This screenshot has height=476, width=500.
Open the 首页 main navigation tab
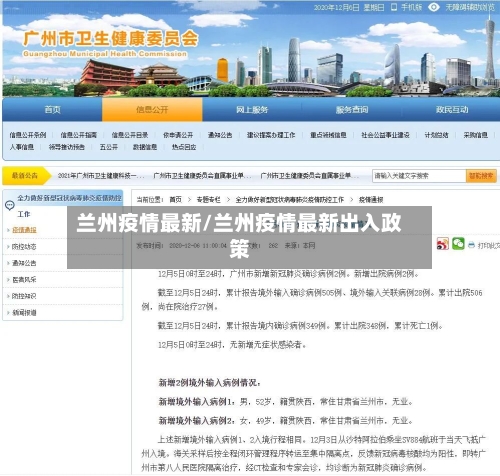click(x=52, y=109)
